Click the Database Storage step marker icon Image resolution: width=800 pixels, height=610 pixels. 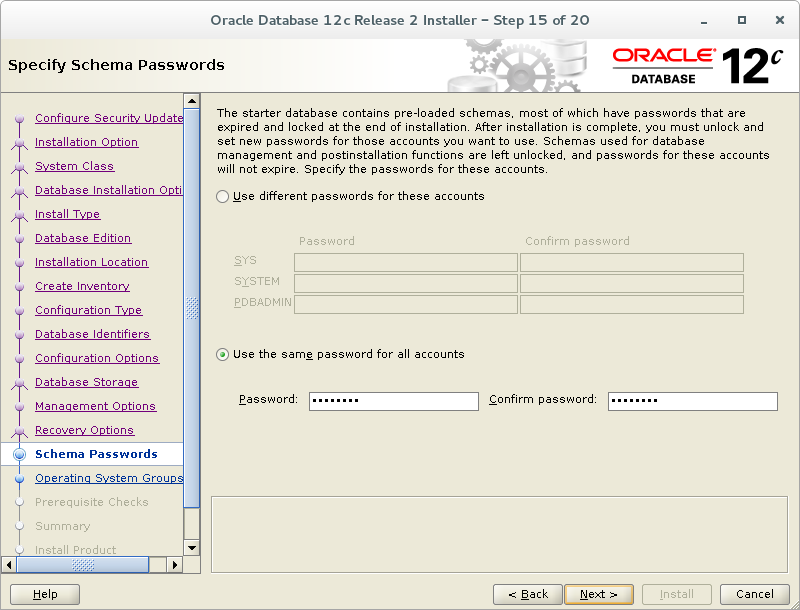(19, 384)
